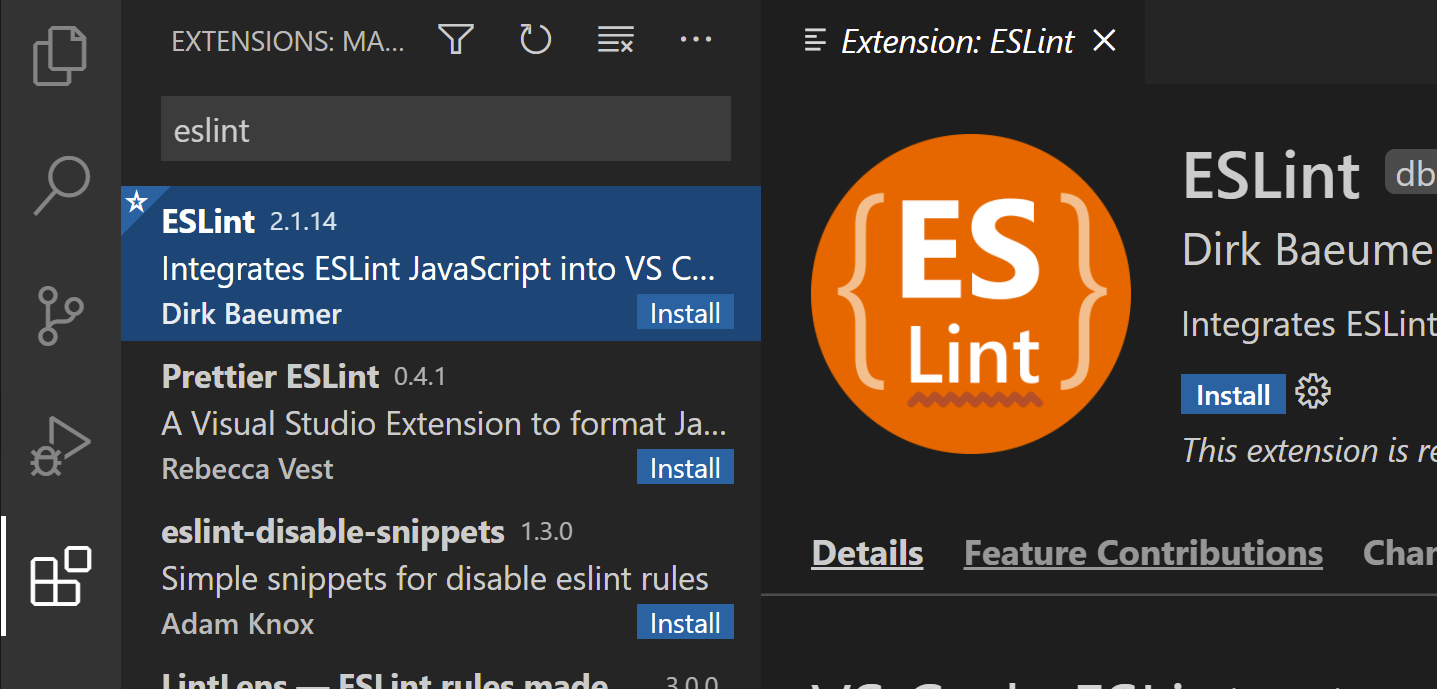Viewport: 1437px width, 689px height.
Task: Select the Extensions view icon
Action: point(61,576)
